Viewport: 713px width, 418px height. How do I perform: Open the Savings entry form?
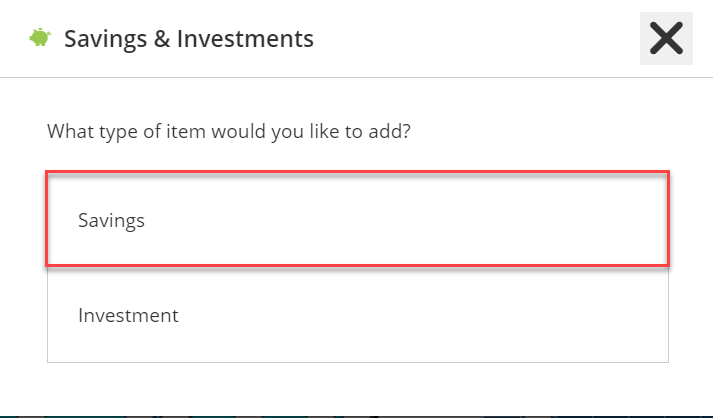coord(357,219)
